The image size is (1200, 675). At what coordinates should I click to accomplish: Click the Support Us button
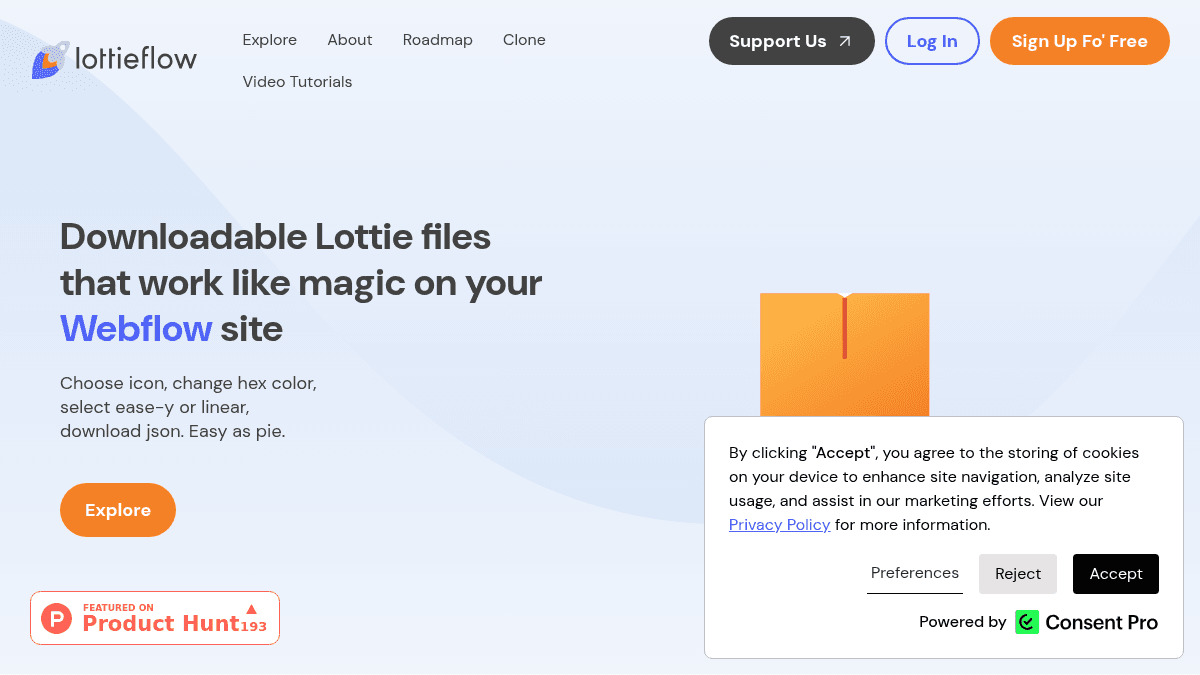click(792, 41)
